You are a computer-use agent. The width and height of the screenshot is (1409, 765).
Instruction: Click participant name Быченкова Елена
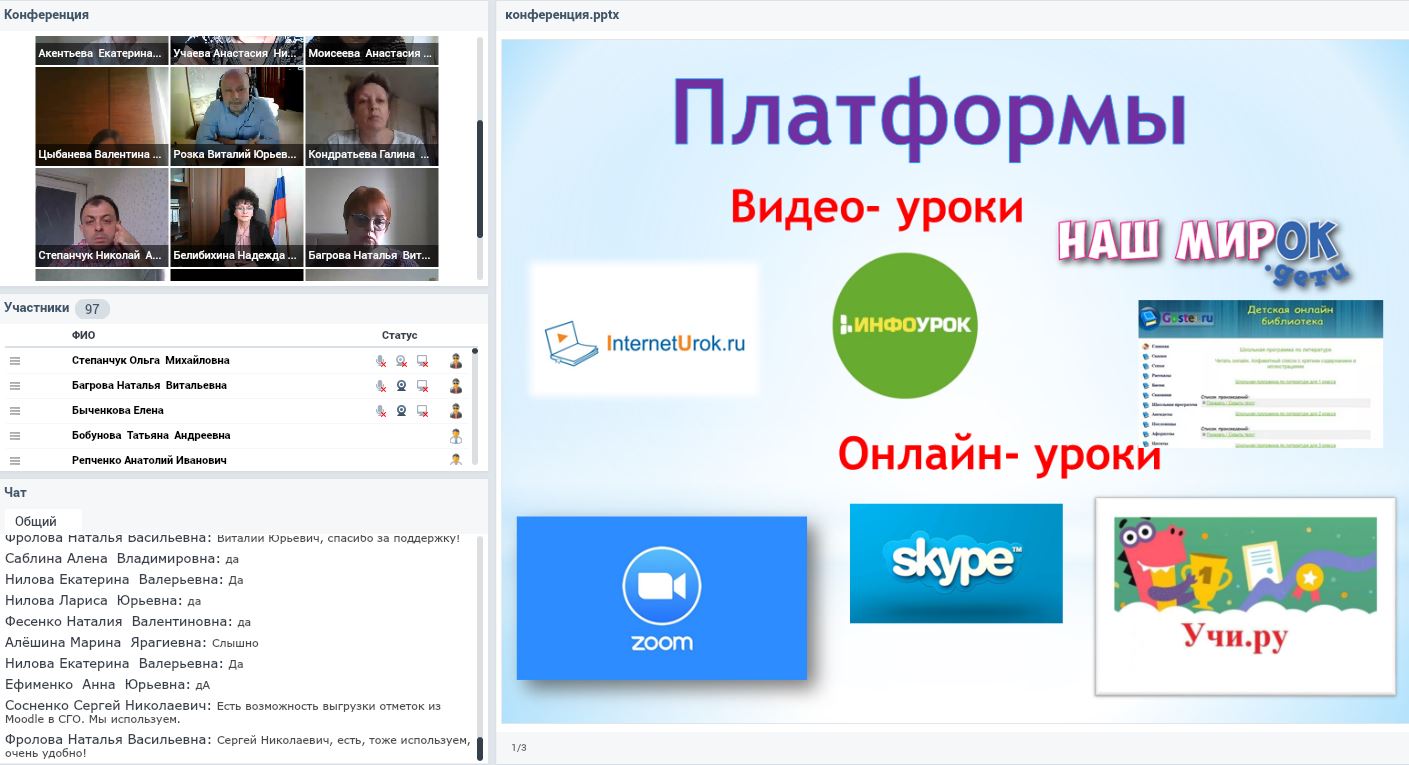(x=118, y=411)
